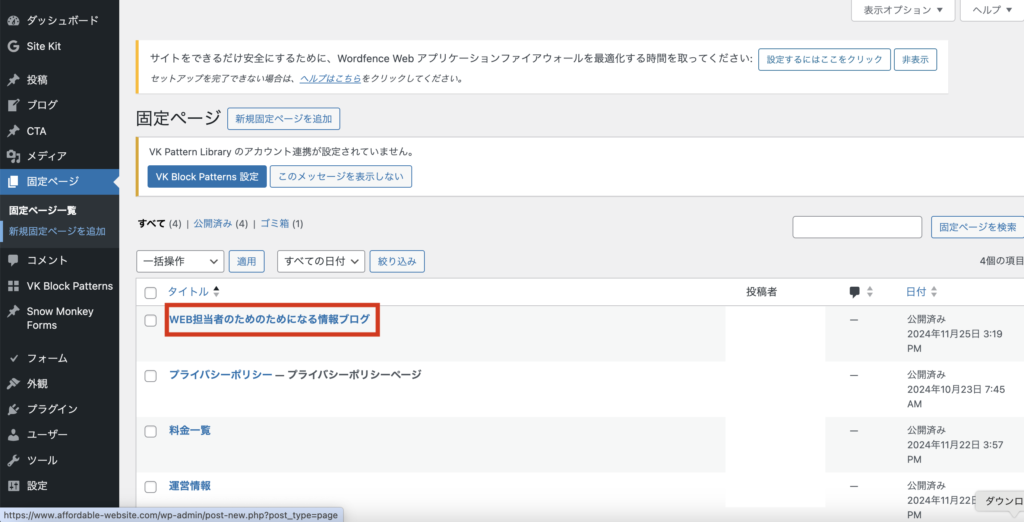The width and height of the screenshot is (1024, 522).
Task: Toggle the select-all checkbox beside タイトル
Action: click(151, 292)
